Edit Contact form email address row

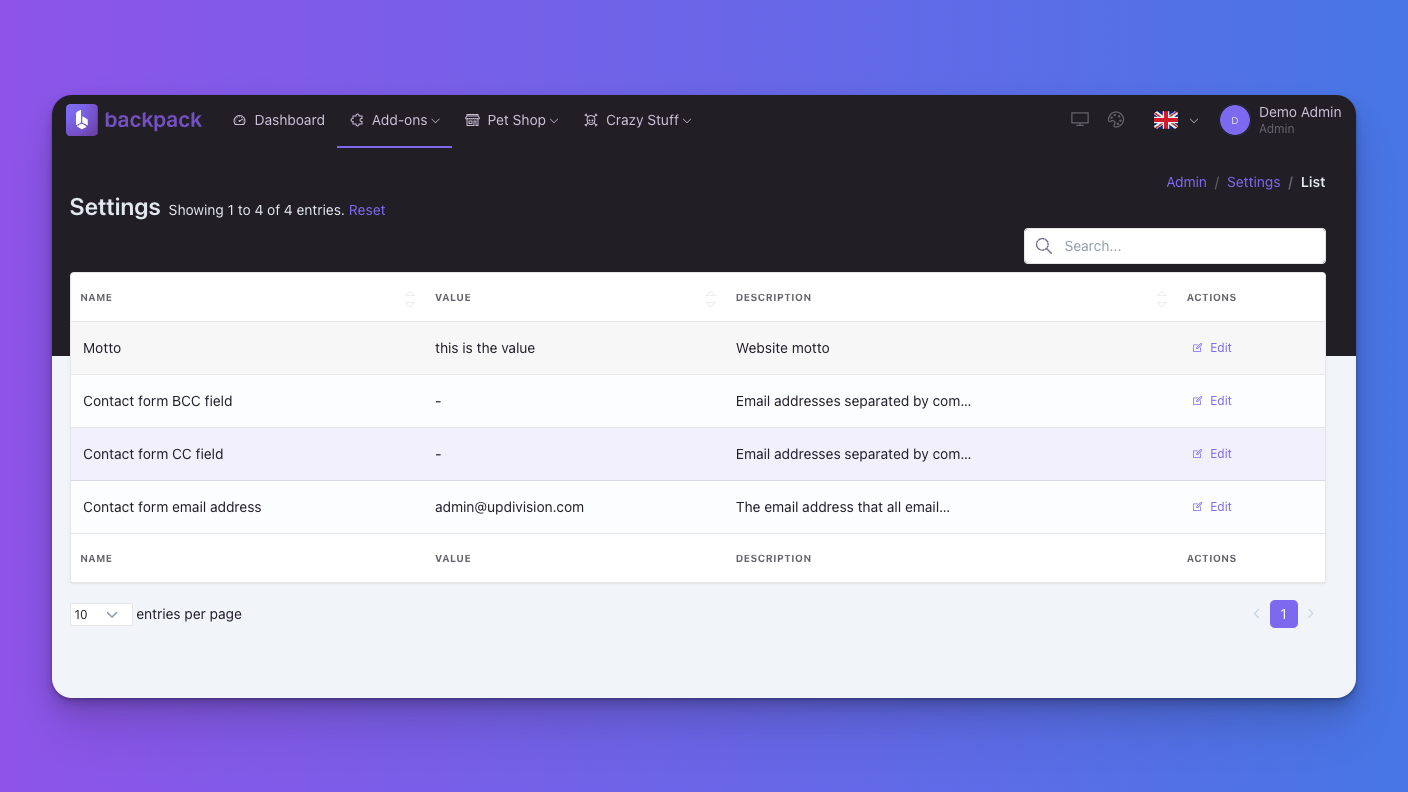pyautogui.click(x=1212, y=507)
